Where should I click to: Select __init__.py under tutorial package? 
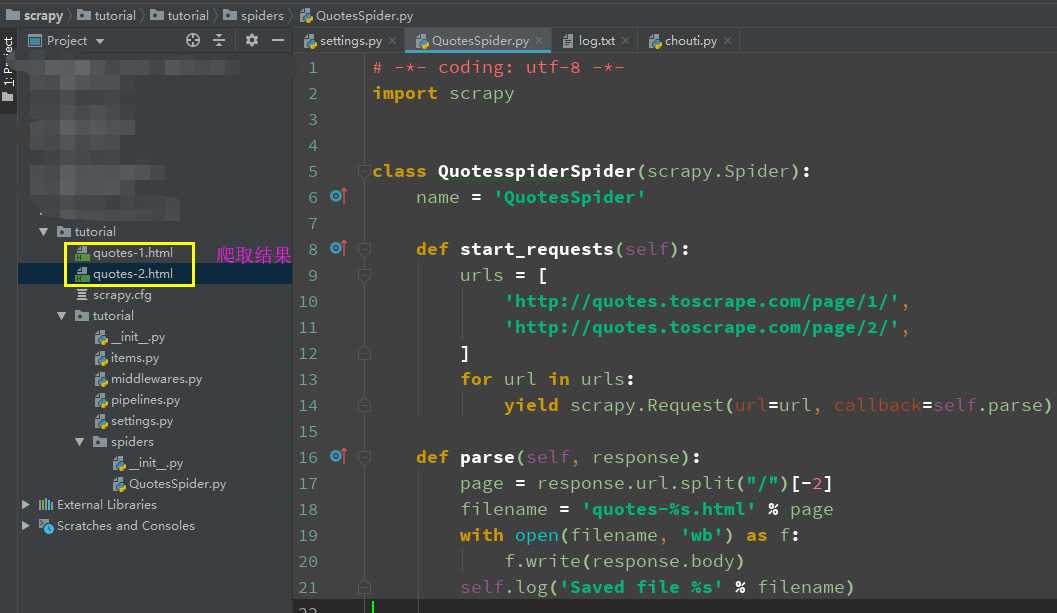point(138,337)
